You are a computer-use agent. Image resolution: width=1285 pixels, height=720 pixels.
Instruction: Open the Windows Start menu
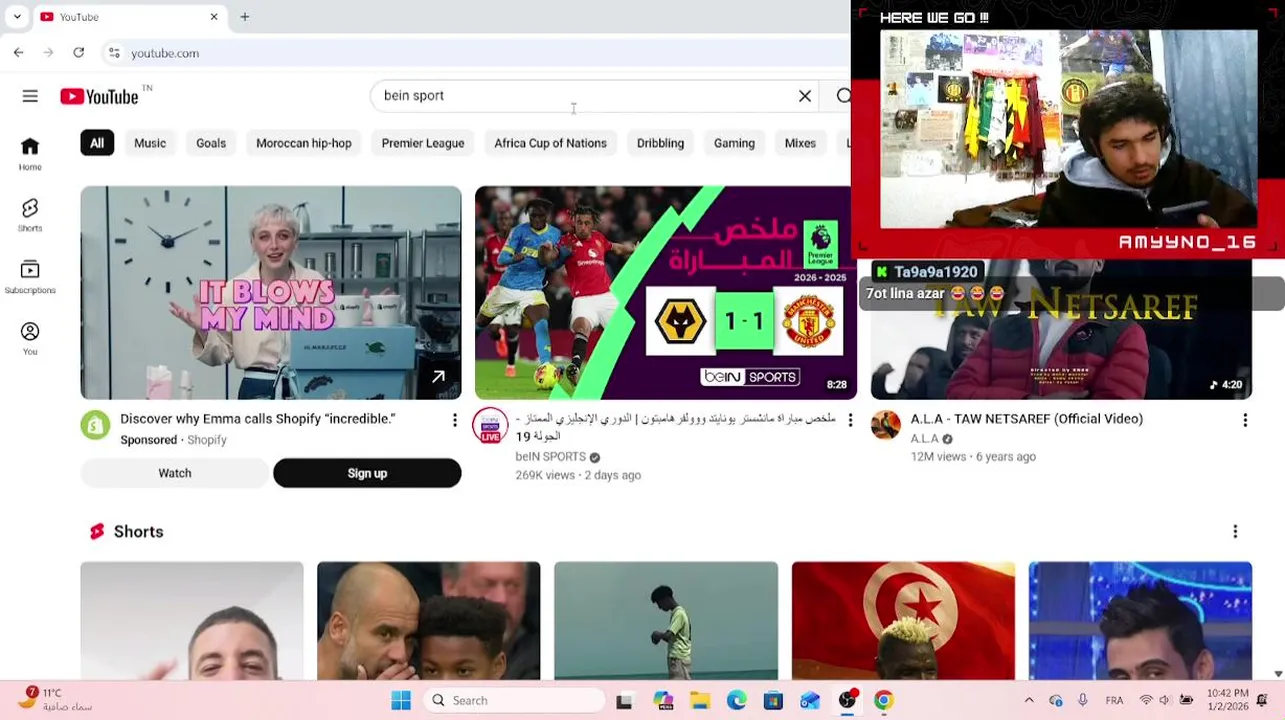(401, 701)
